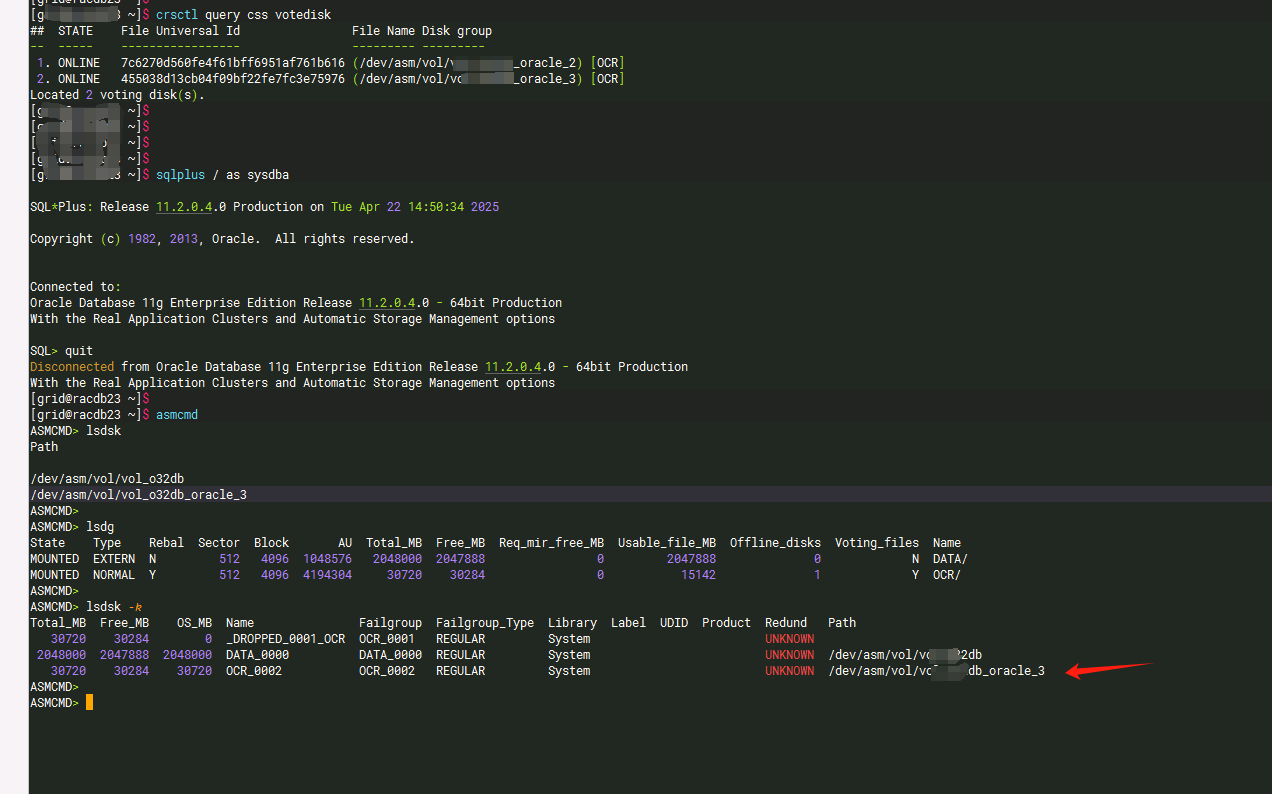Click the 'Tue Apr 22 14:50:34 2025' timestamp

coord(415,207)
